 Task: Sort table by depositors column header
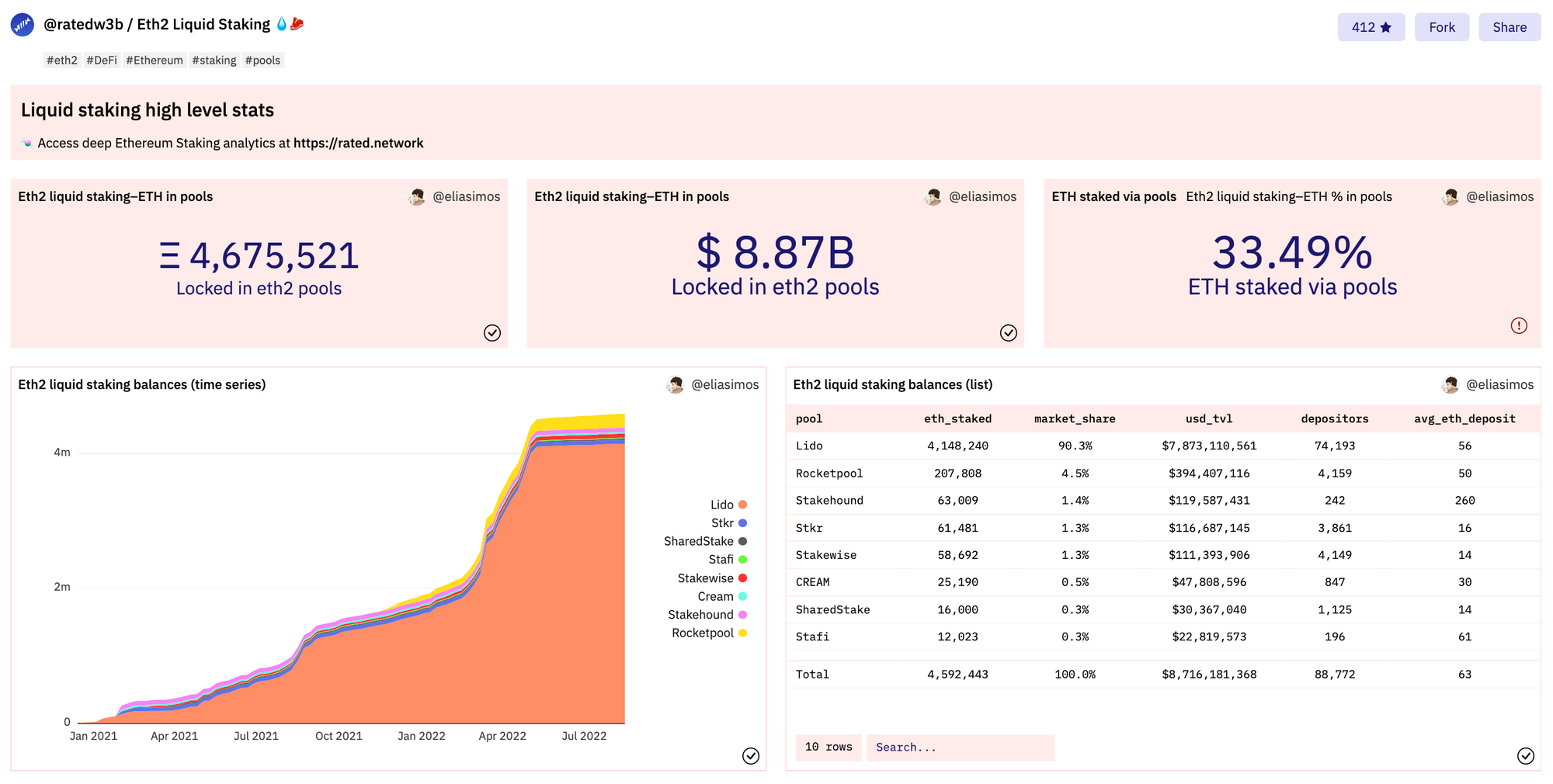1335,419
